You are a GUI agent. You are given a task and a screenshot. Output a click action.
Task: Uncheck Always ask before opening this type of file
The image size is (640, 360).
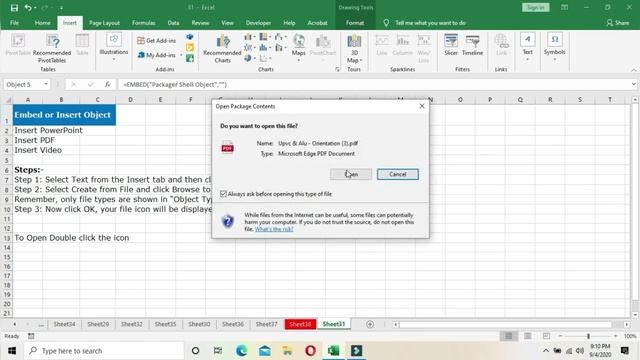point(223,194)
